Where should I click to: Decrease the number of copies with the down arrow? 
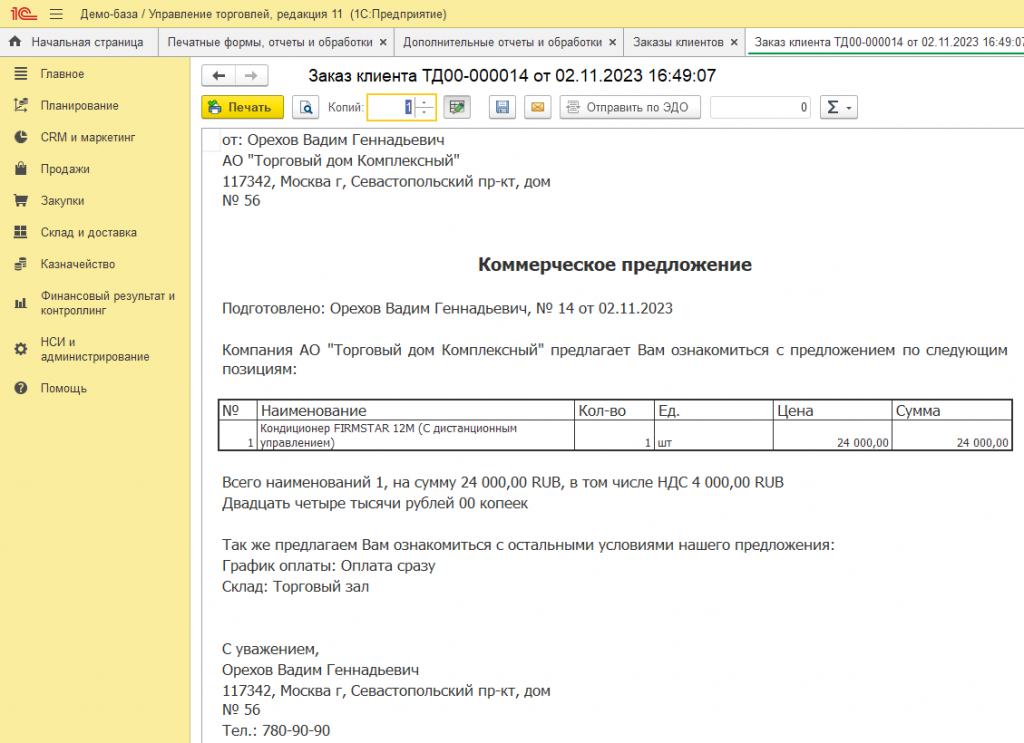426,113
